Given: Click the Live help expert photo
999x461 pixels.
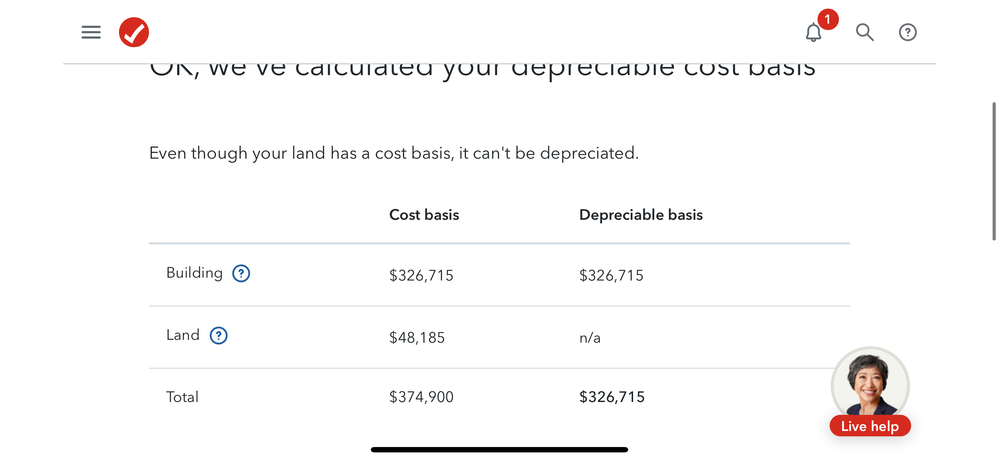Looking at the screenshot, I should click(x=870, y=383).
